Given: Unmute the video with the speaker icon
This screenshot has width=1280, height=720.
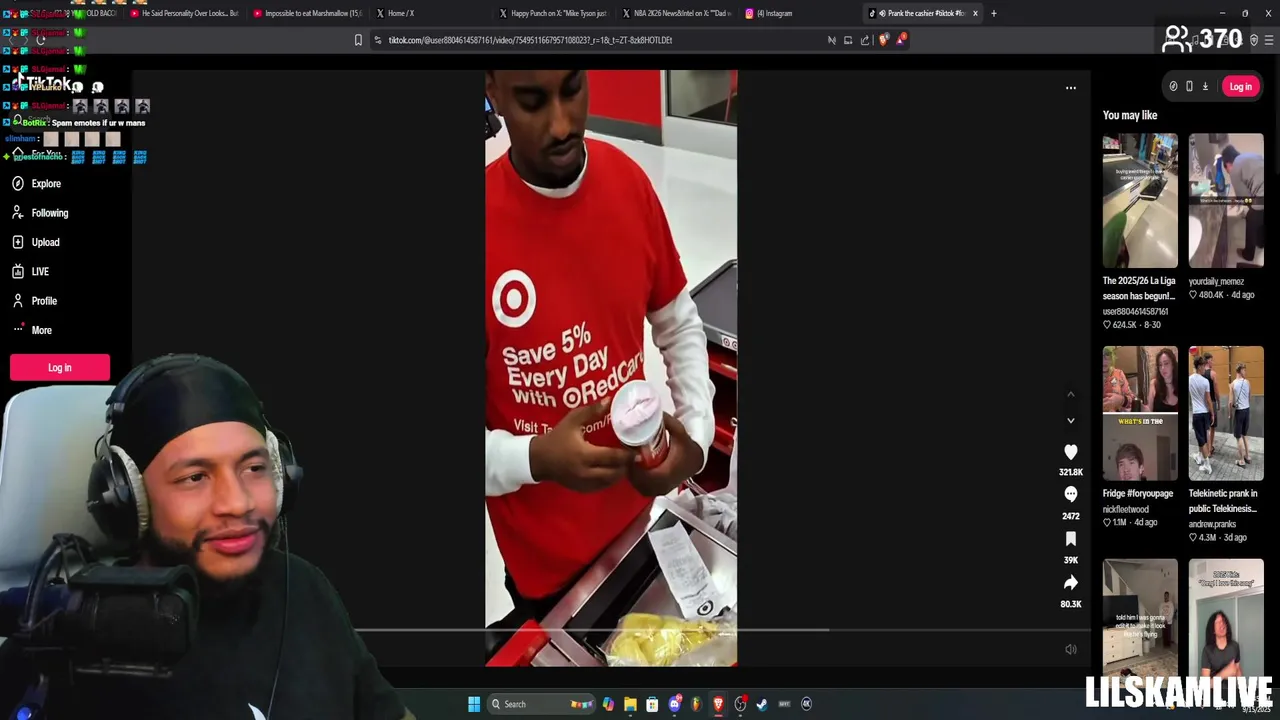Looking at the screenshot, I should pyautogui.click(x=1070, y=649).
